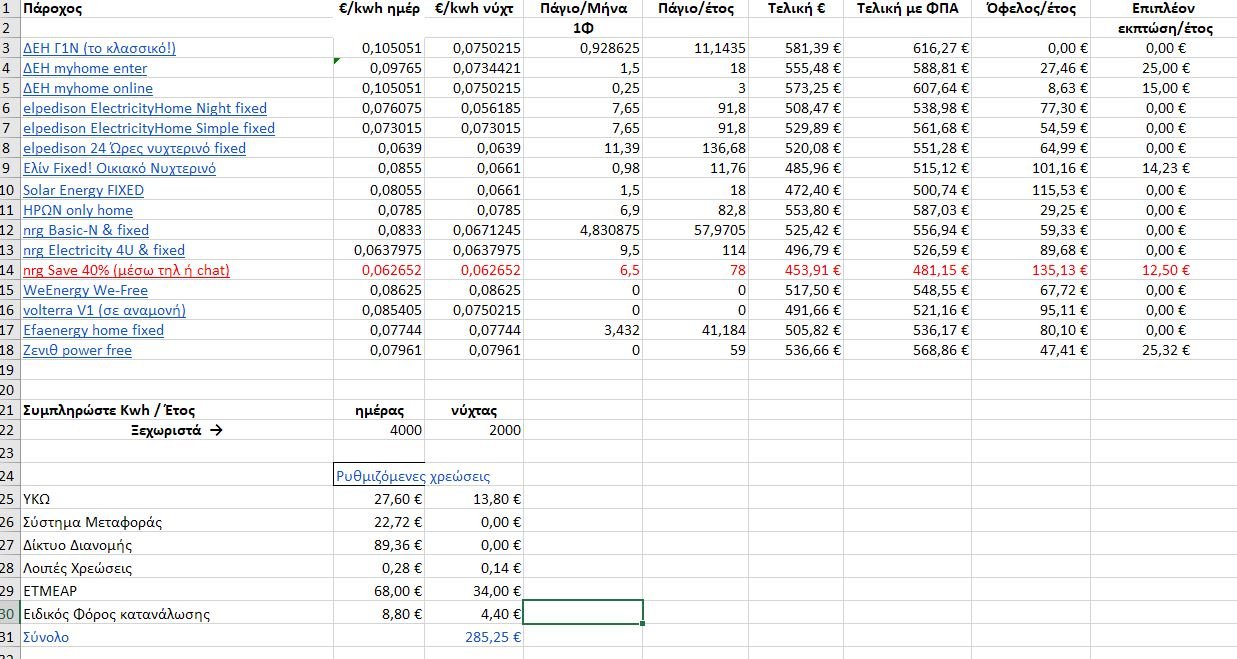The image size is (1237, 659).
Task: Select the Ρυθμιζόμενες χρεώσεις heading cell
Action: coord(379,476)
